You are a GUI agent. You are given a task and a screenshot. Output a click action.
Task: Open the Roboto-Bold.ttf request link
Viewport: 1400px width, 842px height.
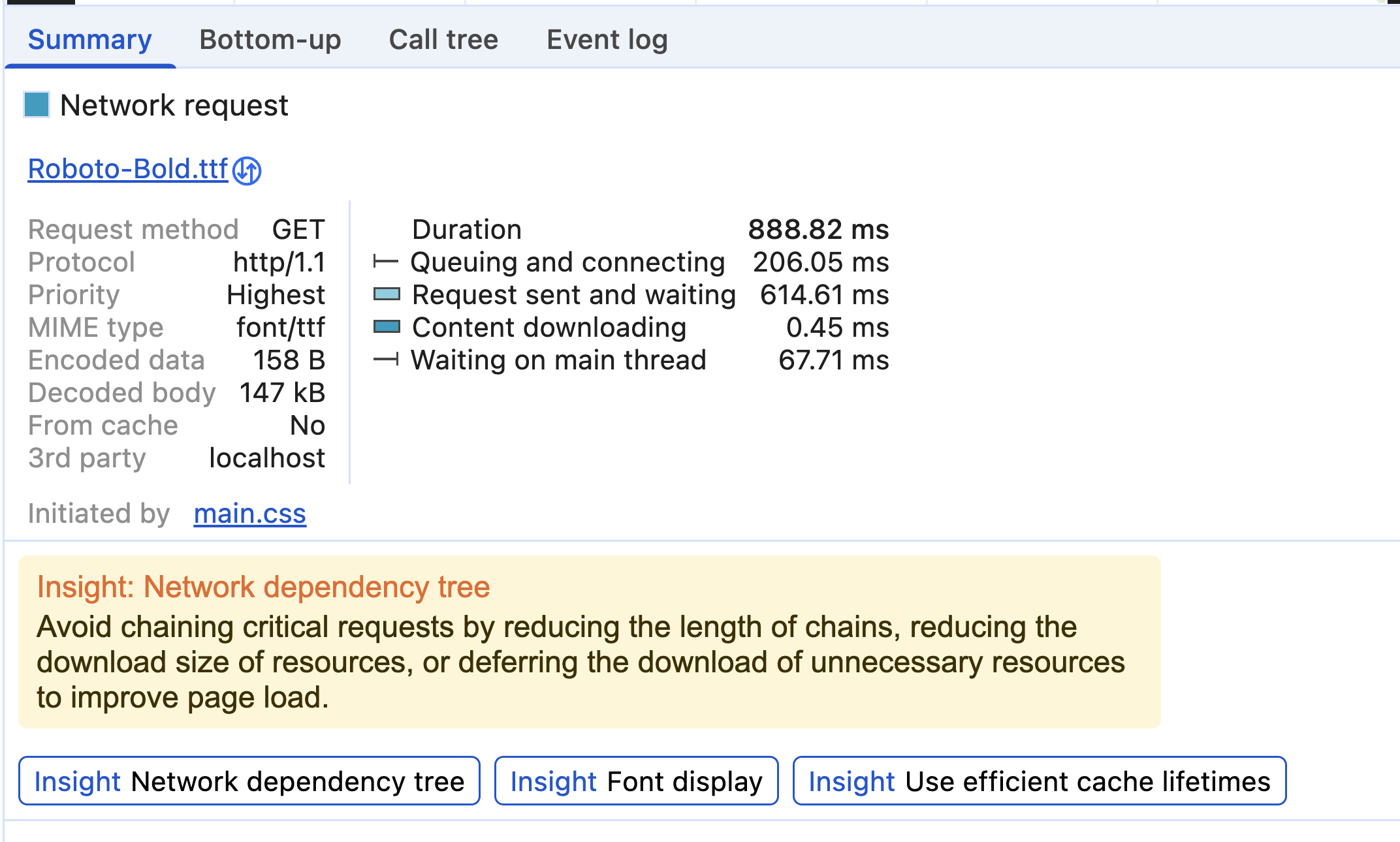point(128,169)
